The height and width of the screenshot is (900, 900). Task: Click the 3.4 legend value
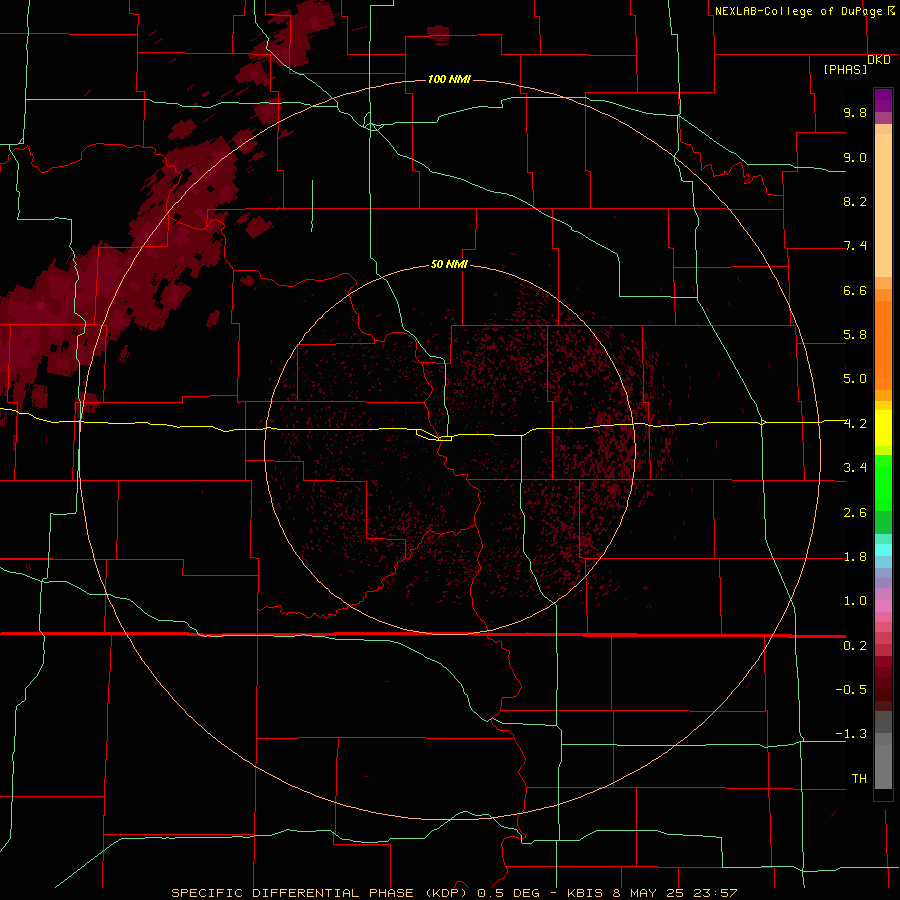click(855, 468)
